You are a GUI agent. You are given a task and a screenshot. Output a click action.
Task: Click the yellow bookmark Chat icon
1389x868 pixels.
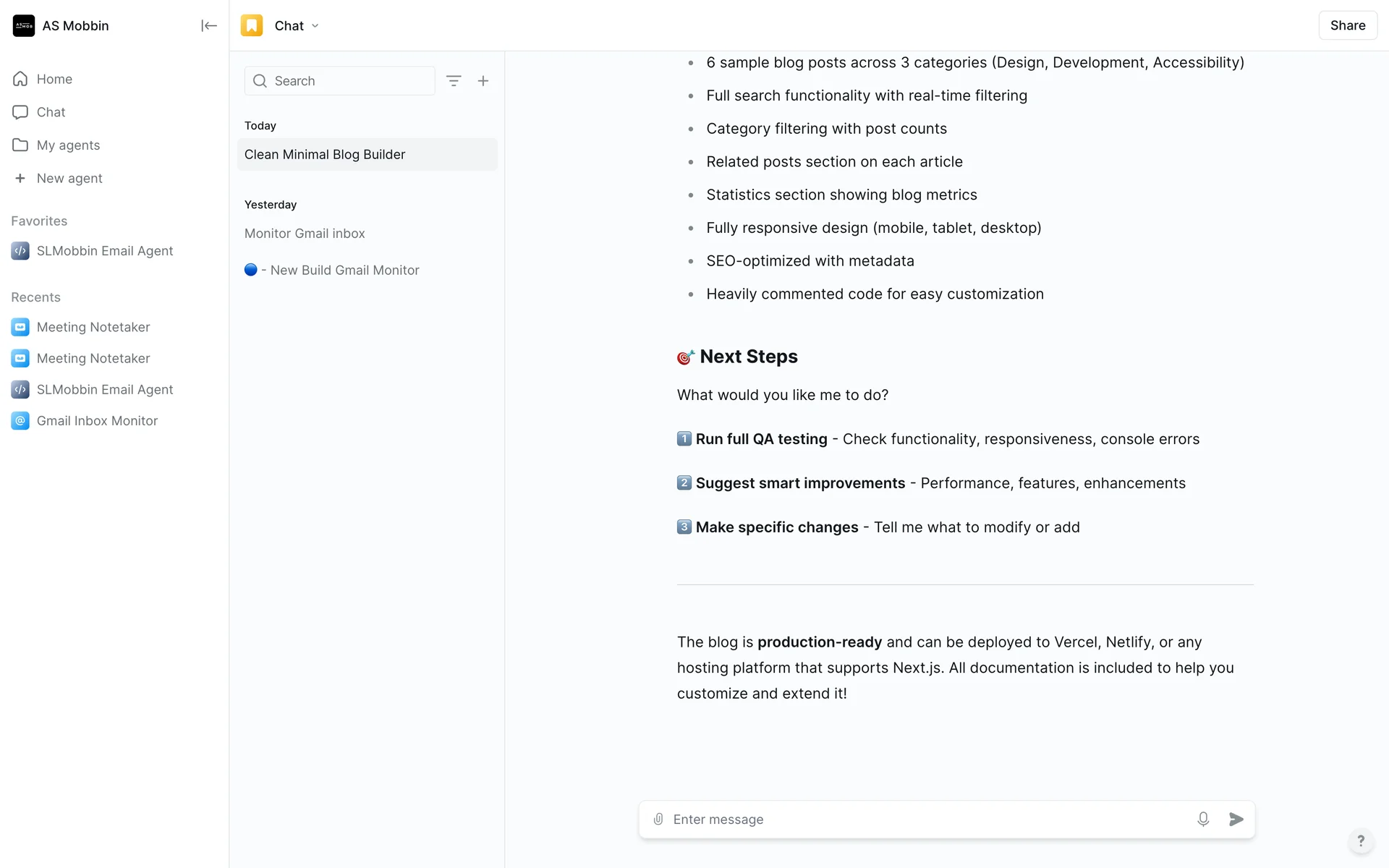tap(252, 26)
